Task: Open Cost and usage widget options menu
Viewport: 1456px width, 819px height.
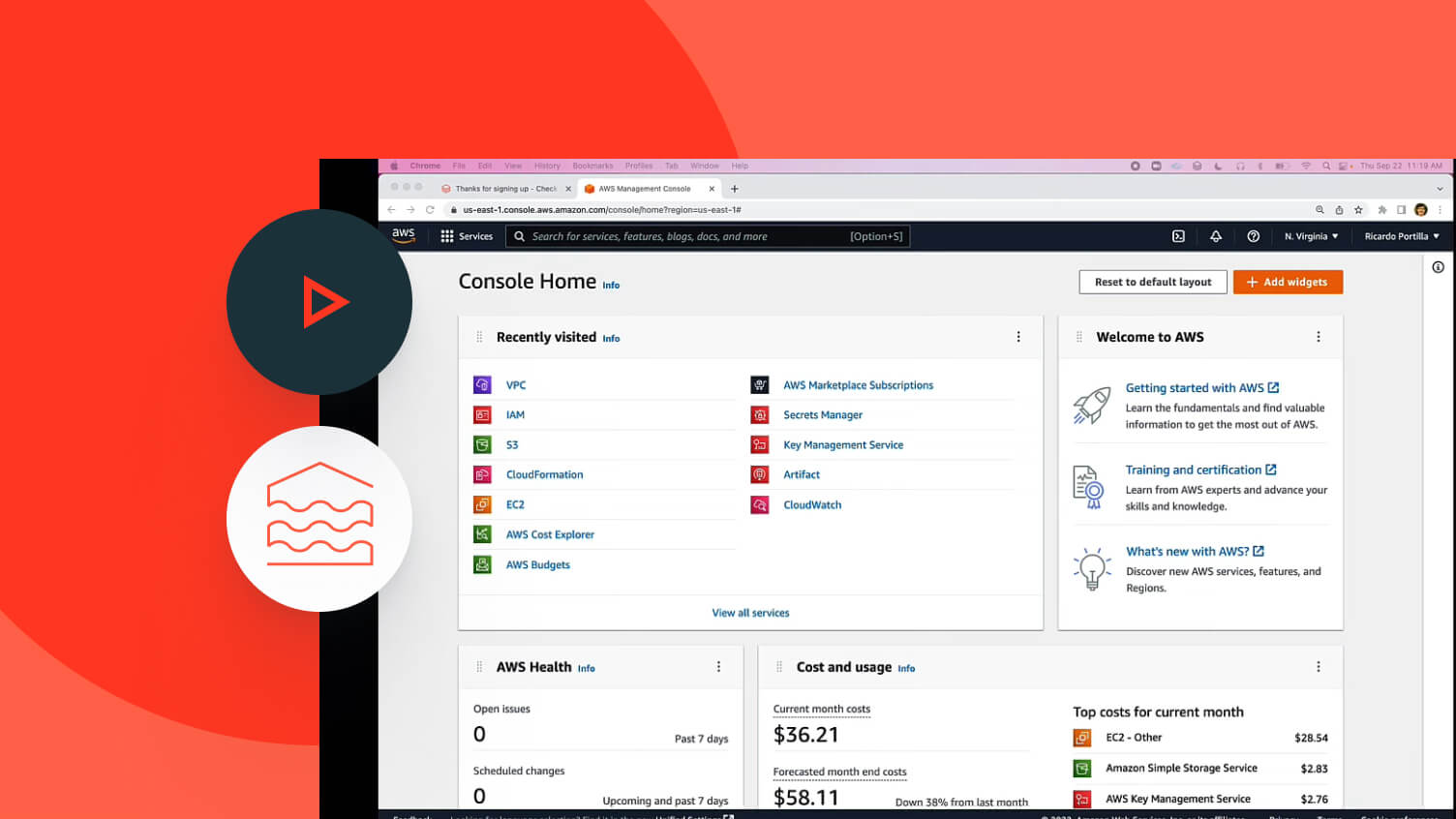Action: click(x=1319, y=667)
